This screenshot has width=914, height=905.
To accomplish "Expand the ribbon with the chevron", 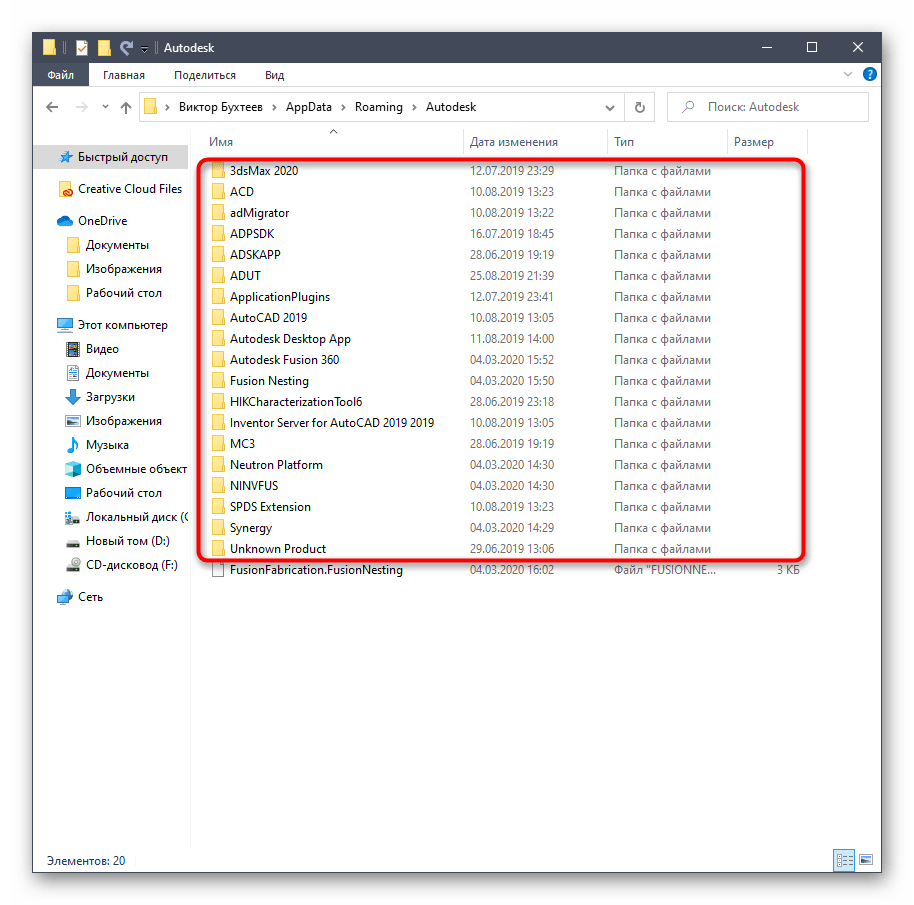I will click(x=848, y=74).
